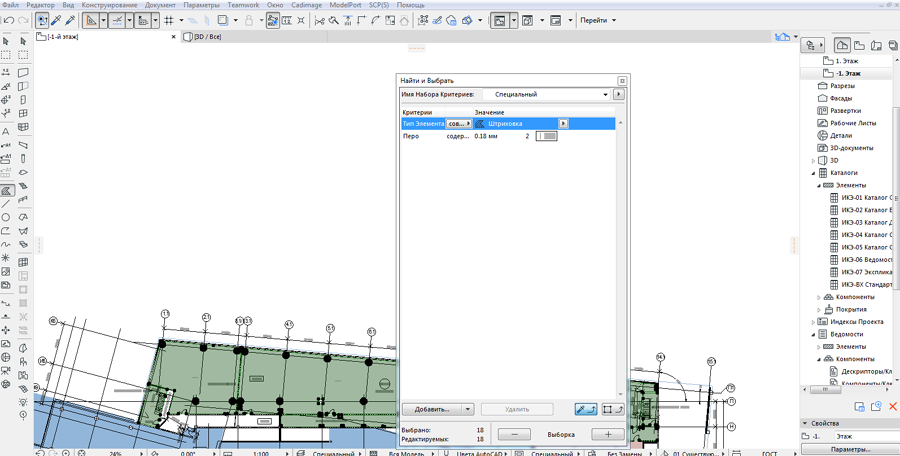Select 1. Этаж in the navigator
Image resolution: width=900 pixels, height=456 pixels.
pyautogui.click(x=847, y=61)
